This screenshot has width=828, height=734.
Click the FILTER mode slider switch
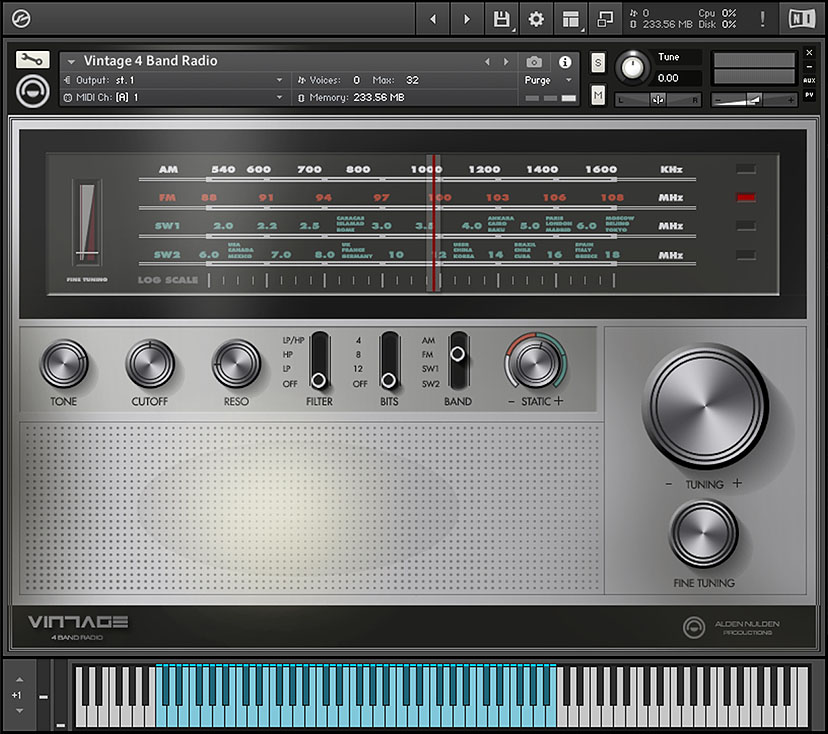click(320, 360)
